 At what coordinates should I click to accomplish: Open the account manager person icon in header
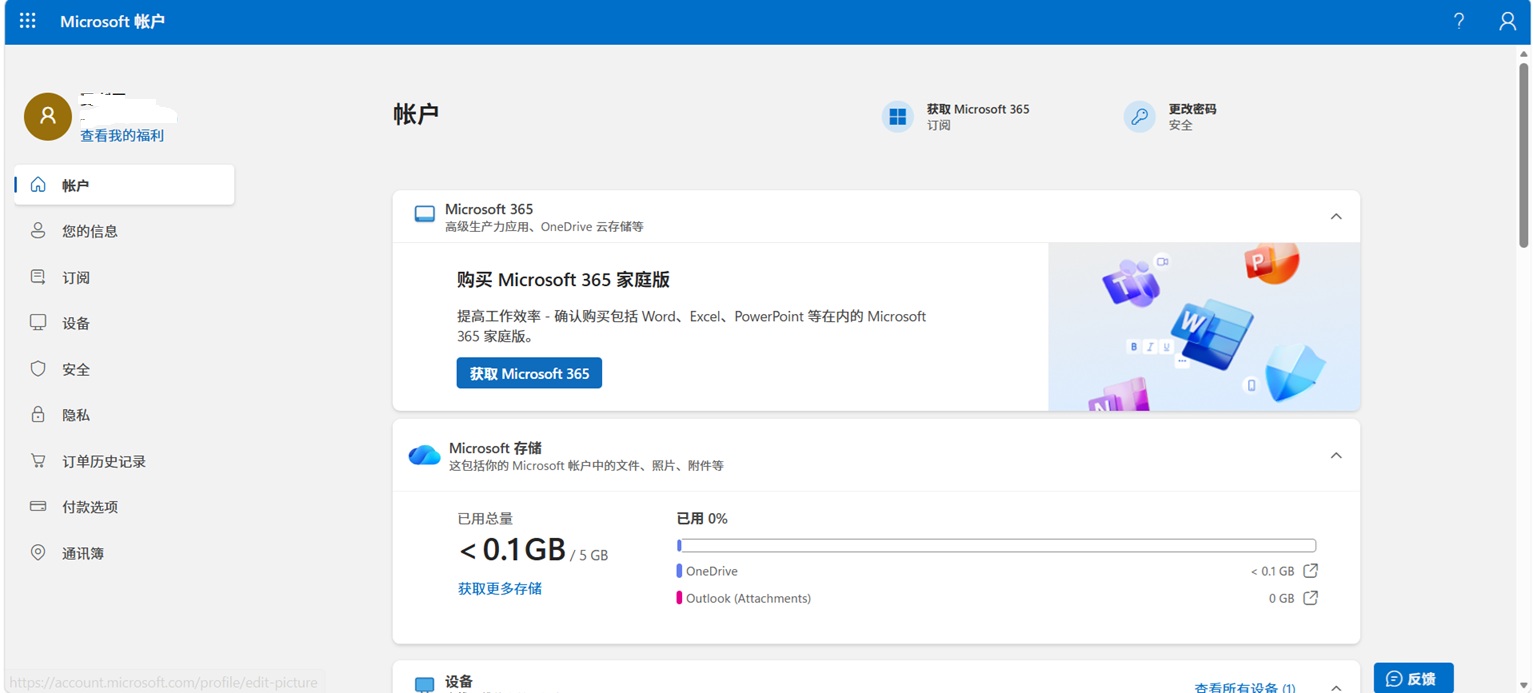[x=1508, y=21]
